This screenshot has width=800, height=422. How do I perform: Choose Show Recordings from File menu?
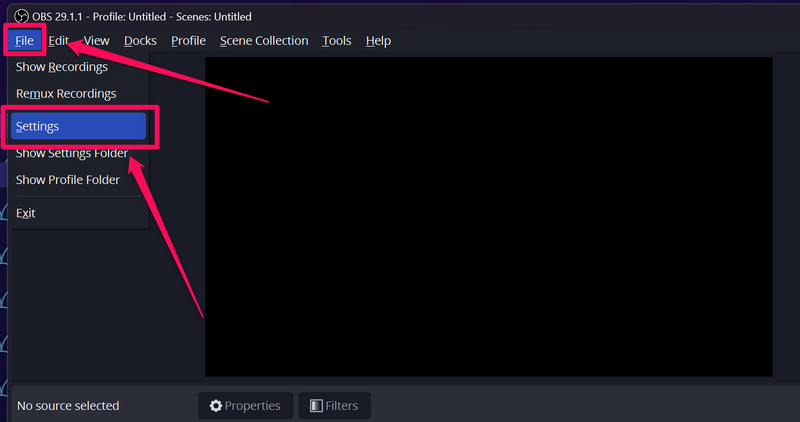(x=62, y=67)
